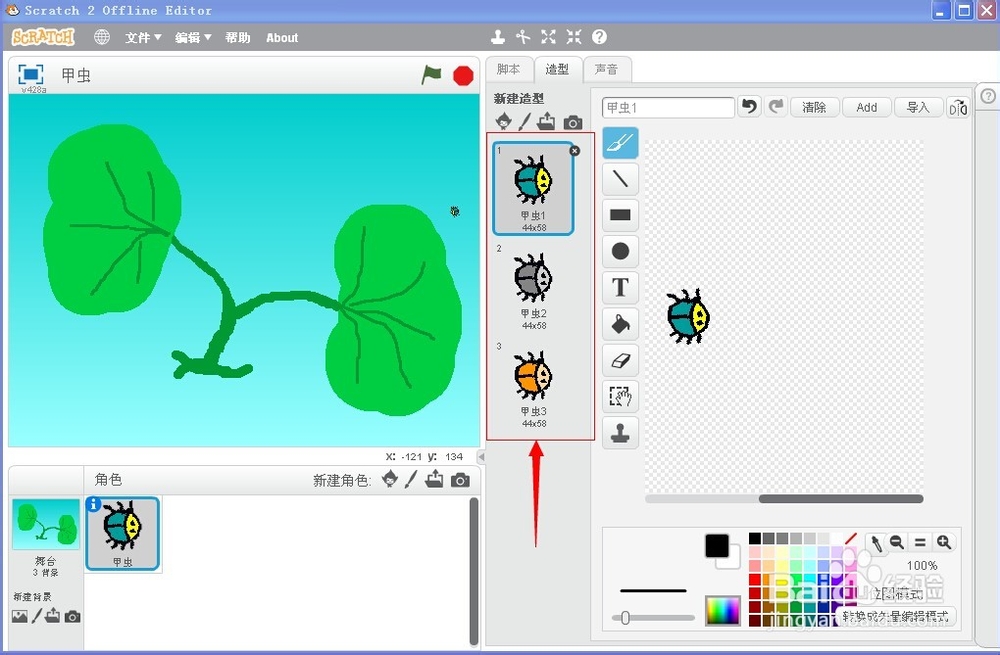The image size is (1000, 655).
Task: Paint a new backdrop
Action: 37,615
